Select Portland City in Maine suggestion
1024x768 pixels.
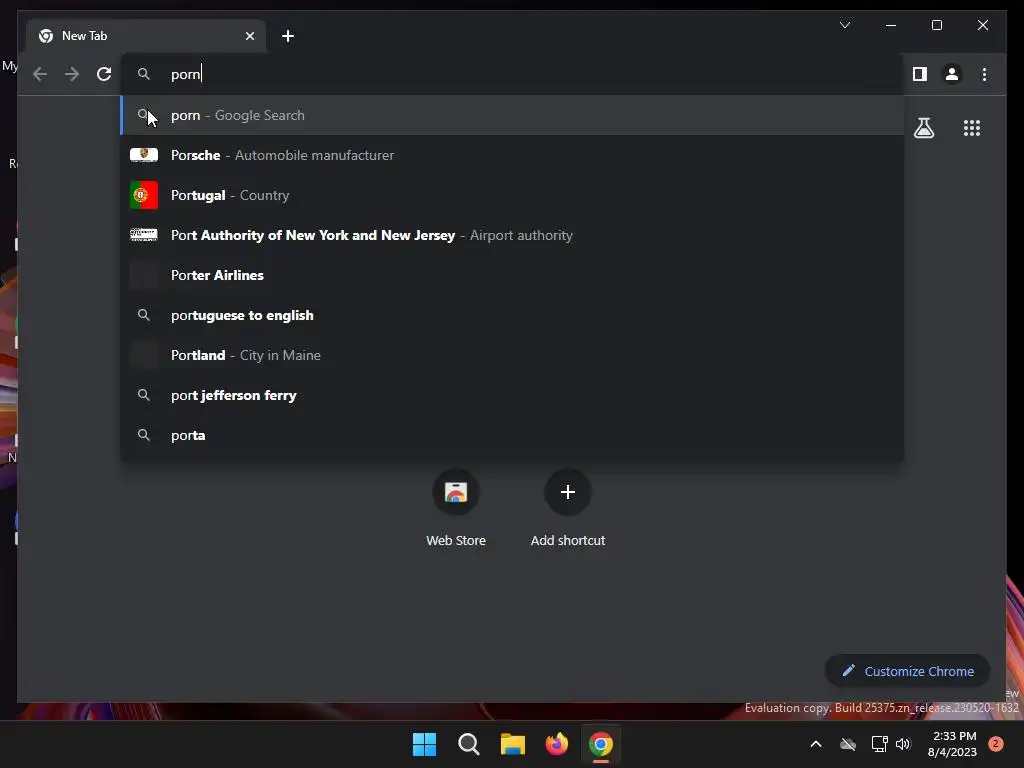click(512, 355)
